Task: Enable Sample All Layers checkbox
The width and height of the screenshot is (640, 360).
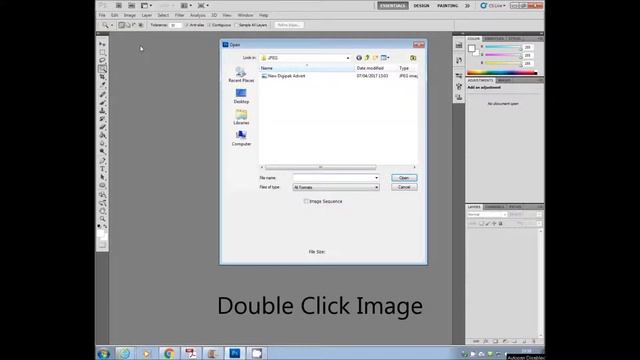Action: pos(237,25)
